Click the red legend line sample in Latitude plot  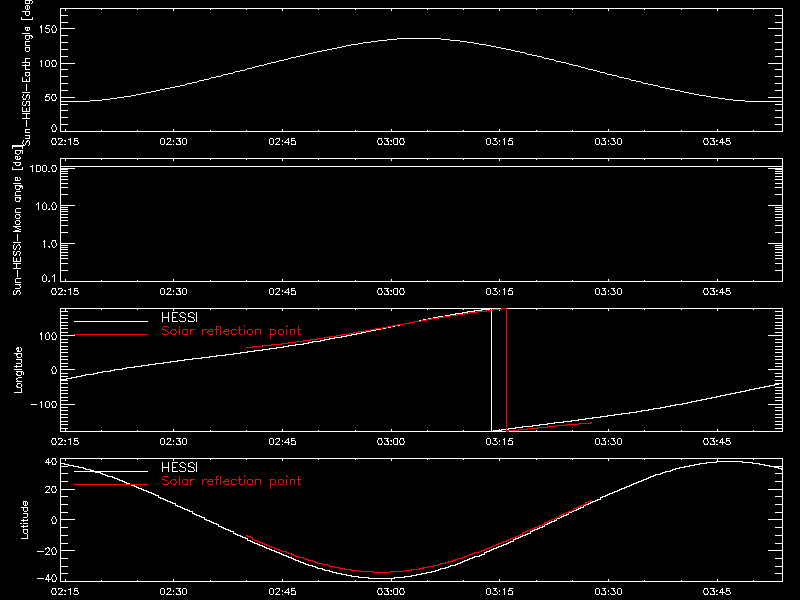click(x=111, y=484)
